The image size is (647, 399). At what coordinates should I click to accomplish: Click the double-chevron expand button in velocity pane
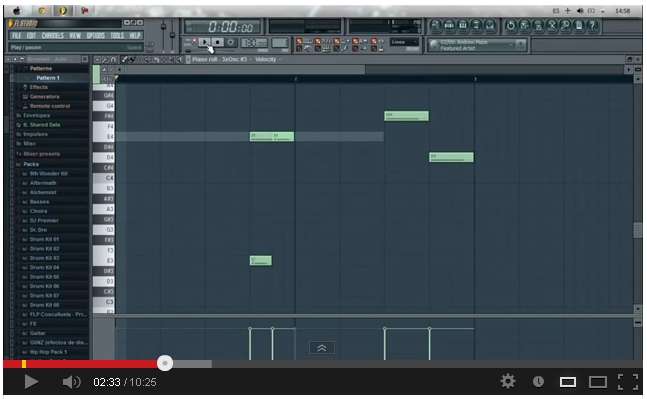point(322,348)
